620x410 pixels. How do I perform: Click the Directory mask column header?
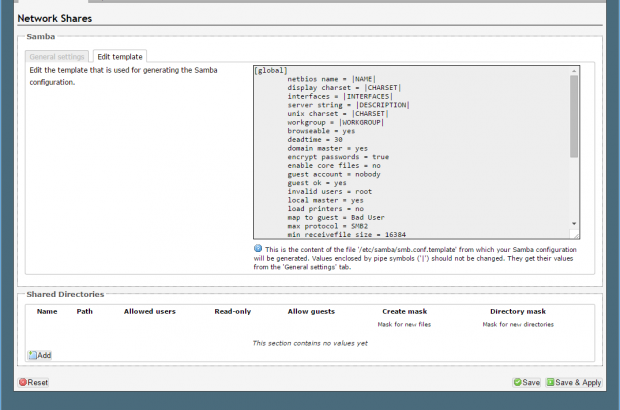click(518, 311)
